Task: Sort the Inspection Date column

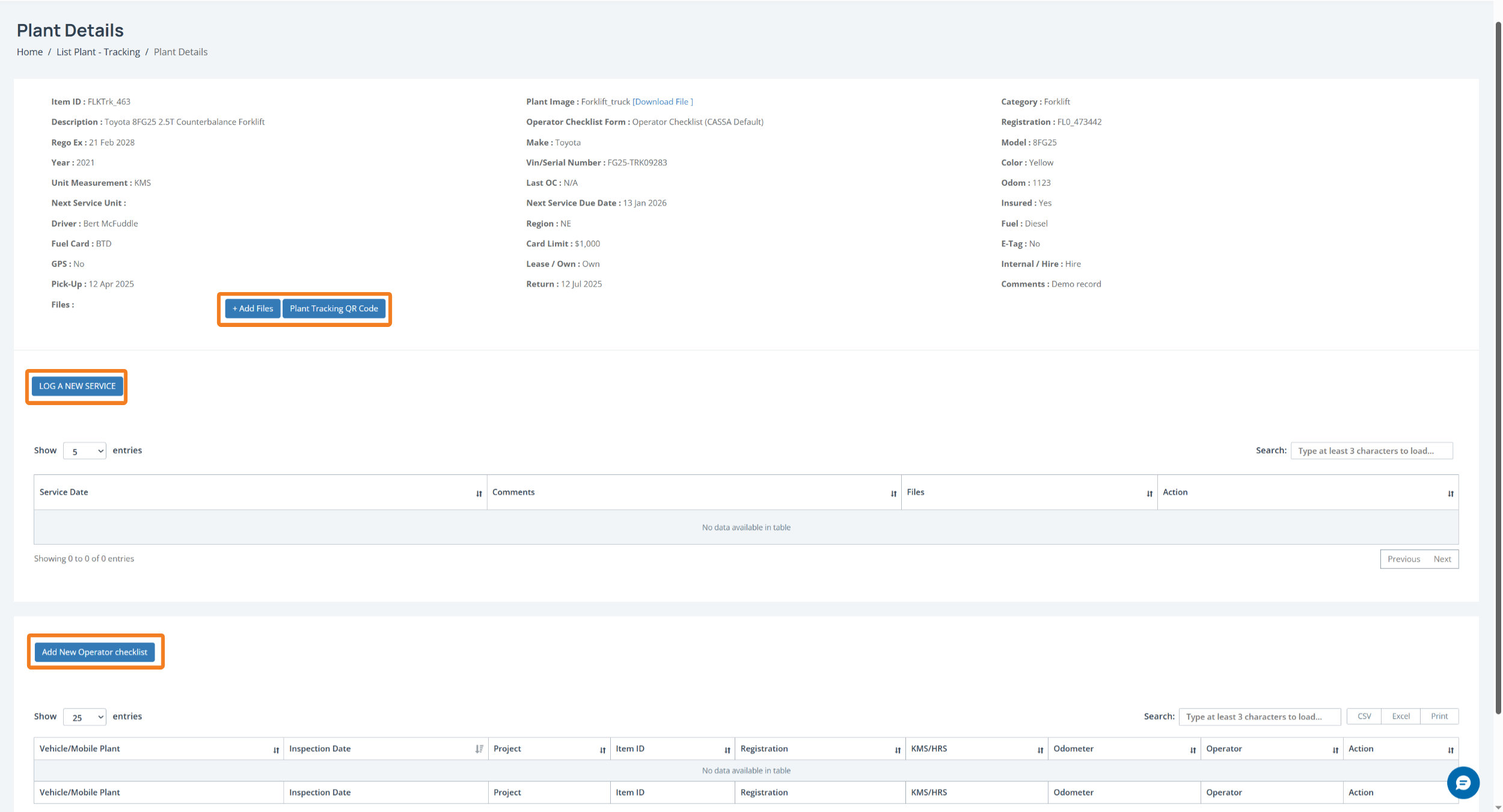Action: pos(479,749)
